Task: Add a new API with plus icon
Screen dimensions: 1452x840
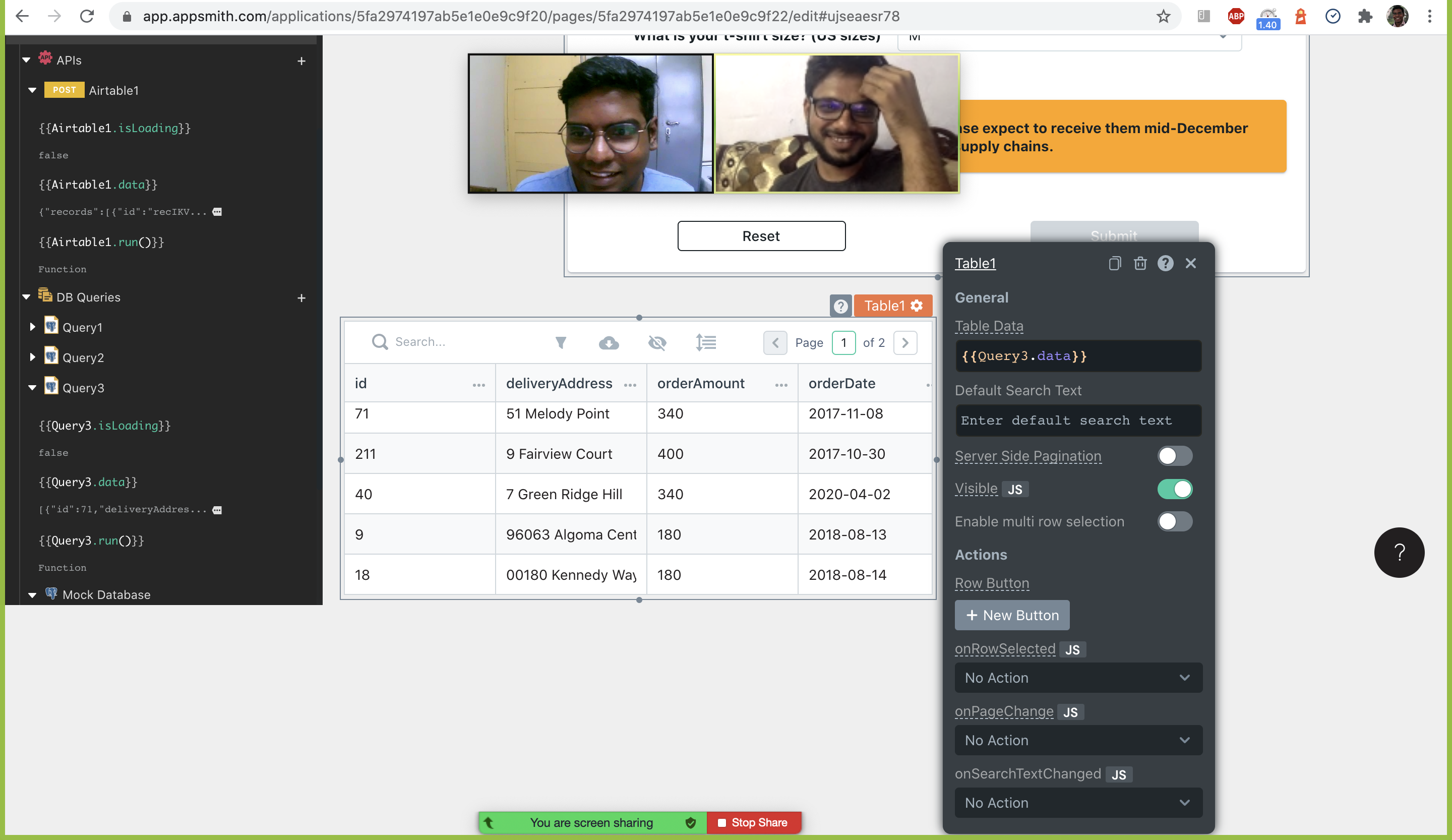Action: 301,61
